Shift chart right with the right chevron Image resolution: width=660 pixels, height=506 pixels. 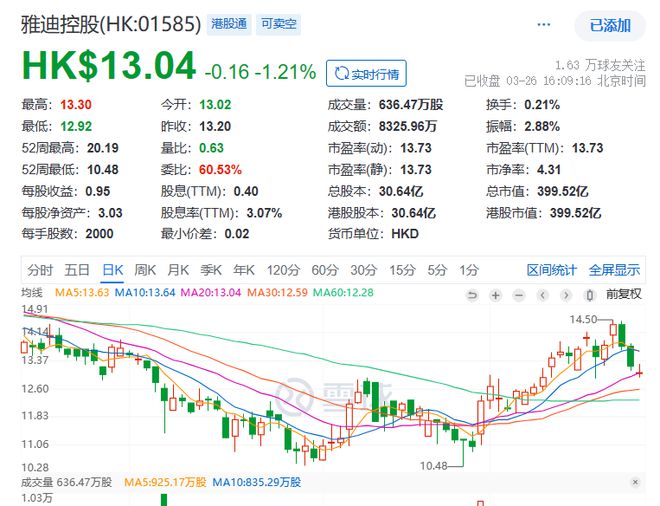tap(566, 296)
